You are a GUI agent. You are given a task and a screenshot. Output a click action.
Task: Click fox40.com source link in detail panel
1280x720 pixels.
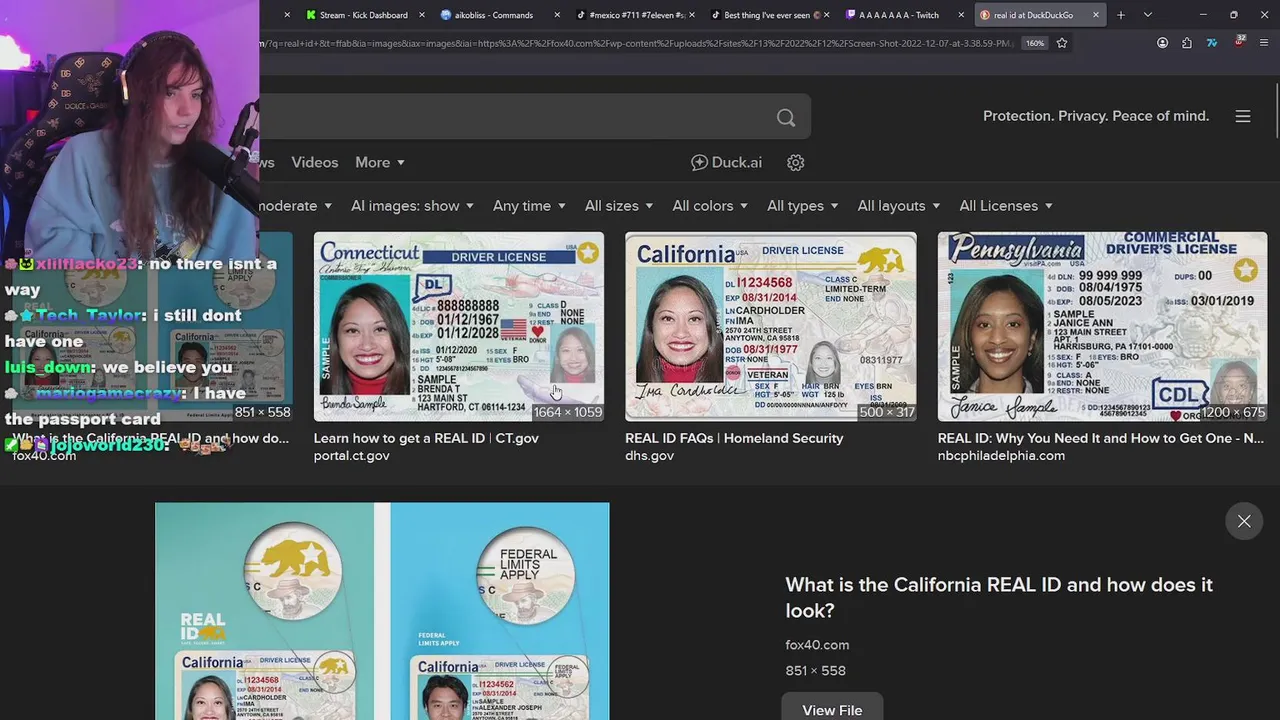(817, 645)
